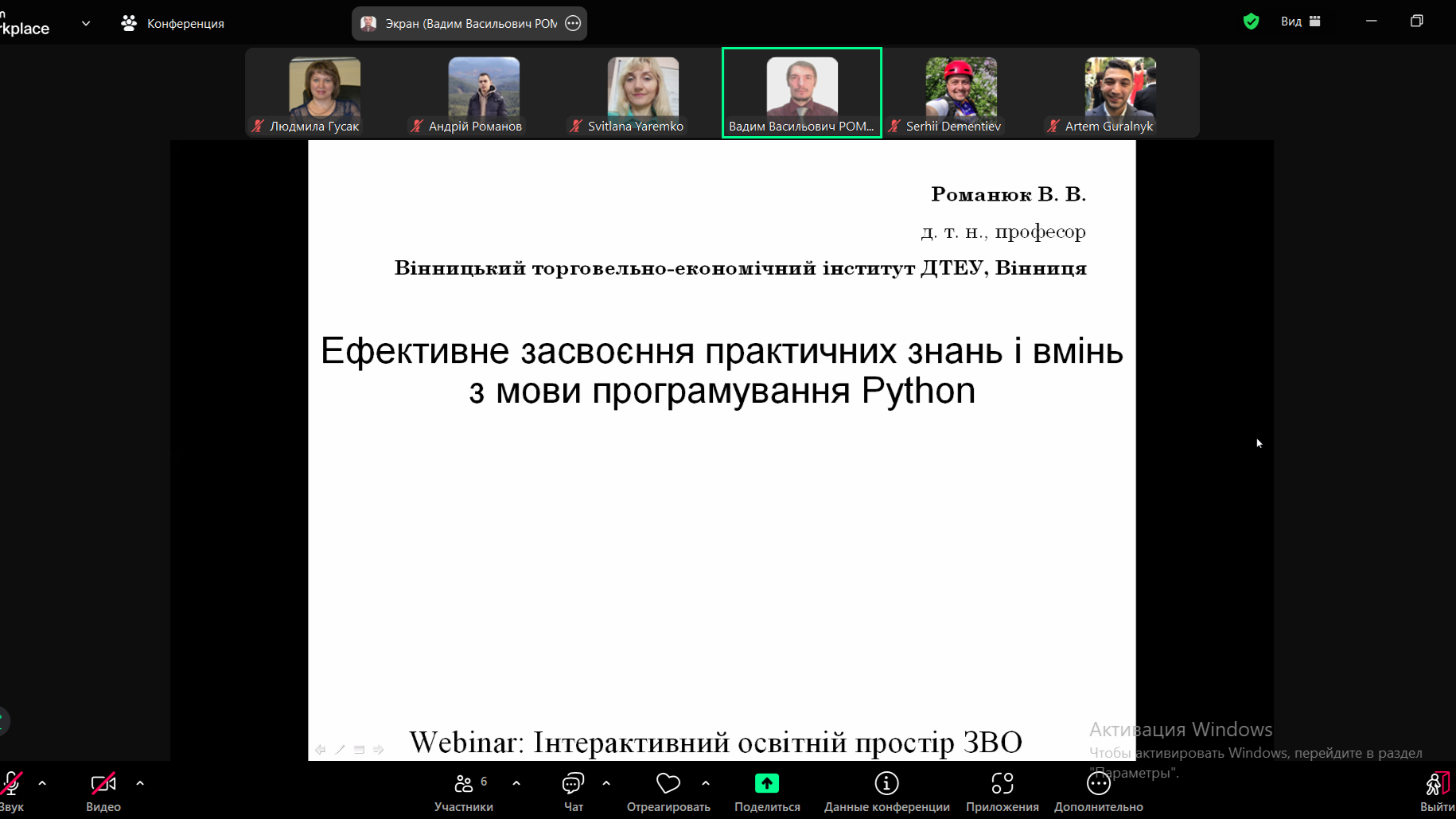Image resolution: width=1456 pixels, height=819 pixels.
Task: Expand the chevron next to Chat
Action: pos(606,783)
